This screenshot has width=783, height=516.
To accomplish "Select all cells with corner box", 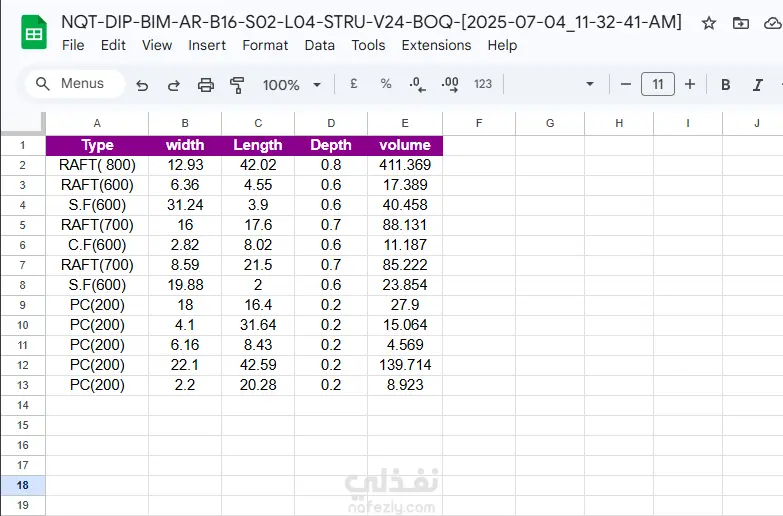I will tap(23, 123).
